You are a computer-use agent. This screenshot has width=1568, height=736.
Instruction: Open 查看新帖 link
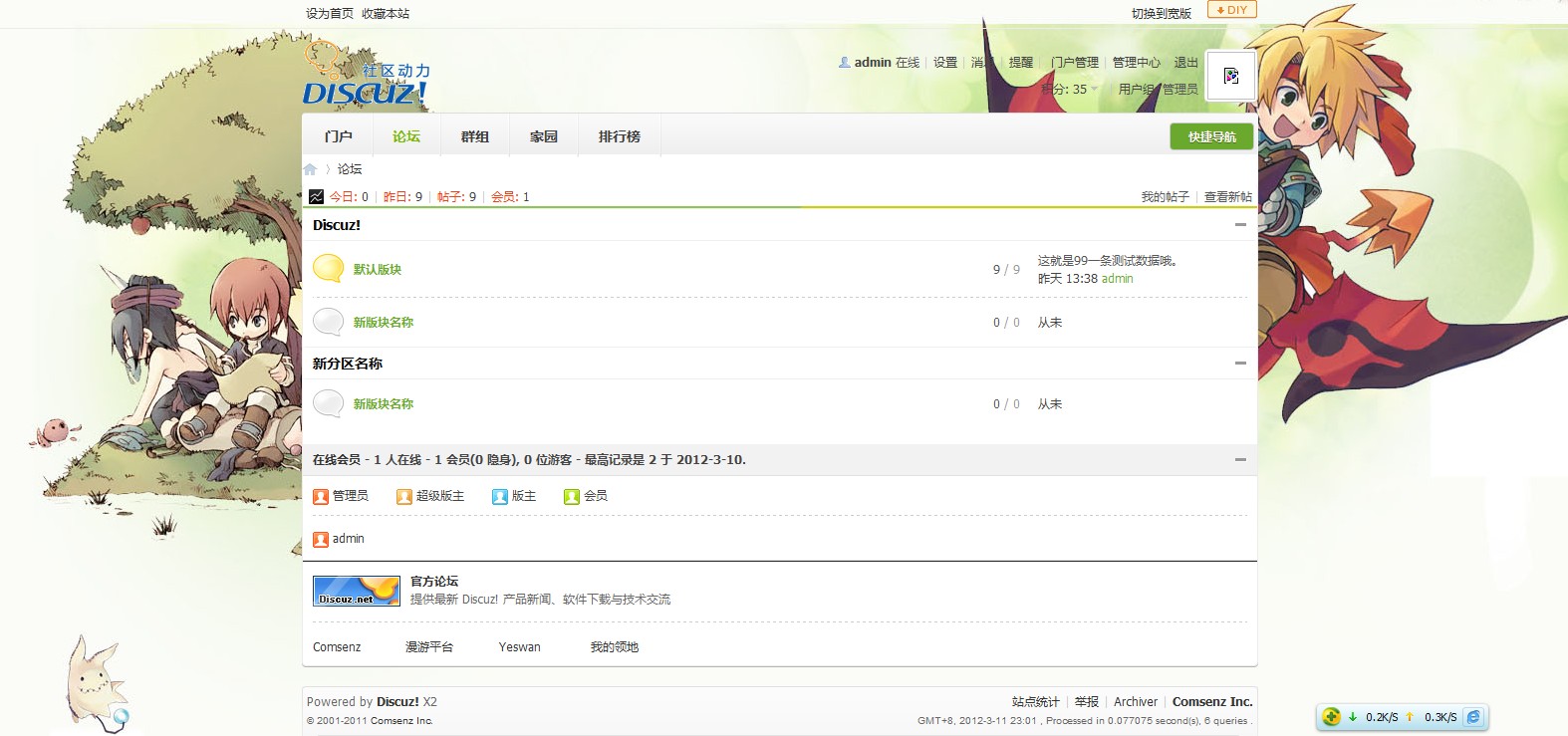(x=1228, y=197)
